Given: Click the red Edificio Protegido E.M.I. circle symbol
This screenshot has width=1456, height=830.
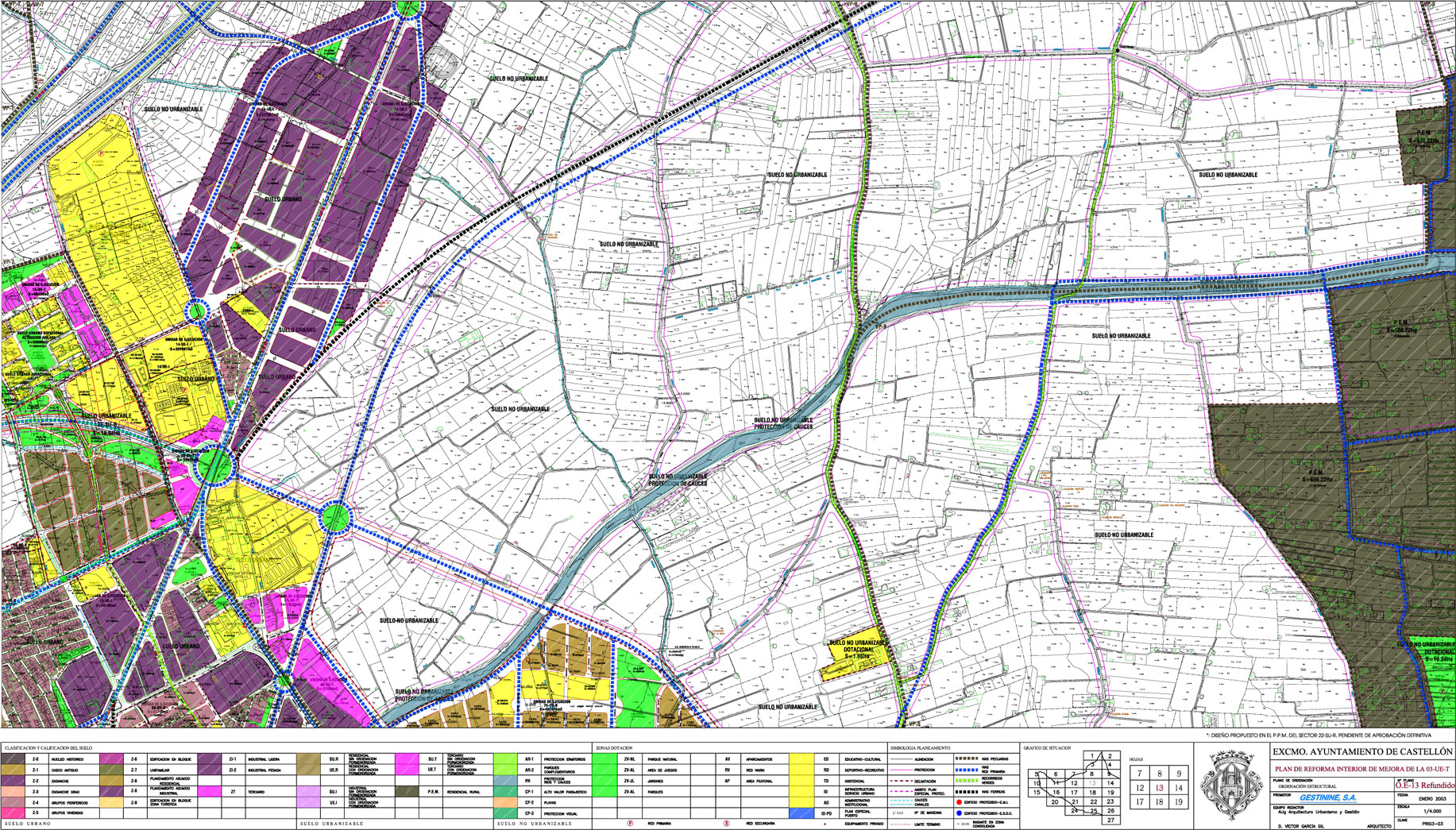Looking at the screenshot, I should click(959, 802).
